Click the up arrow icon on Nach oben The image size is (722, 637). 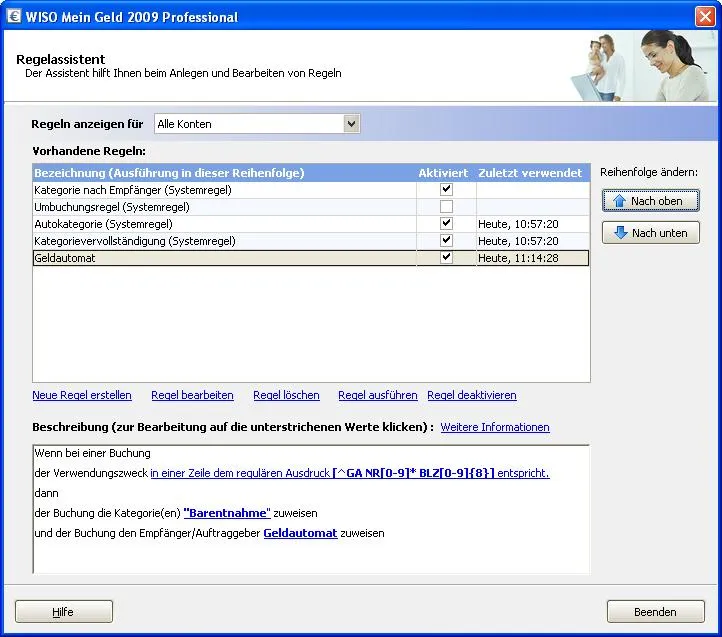pyautogui.click(x=619, y=201)
